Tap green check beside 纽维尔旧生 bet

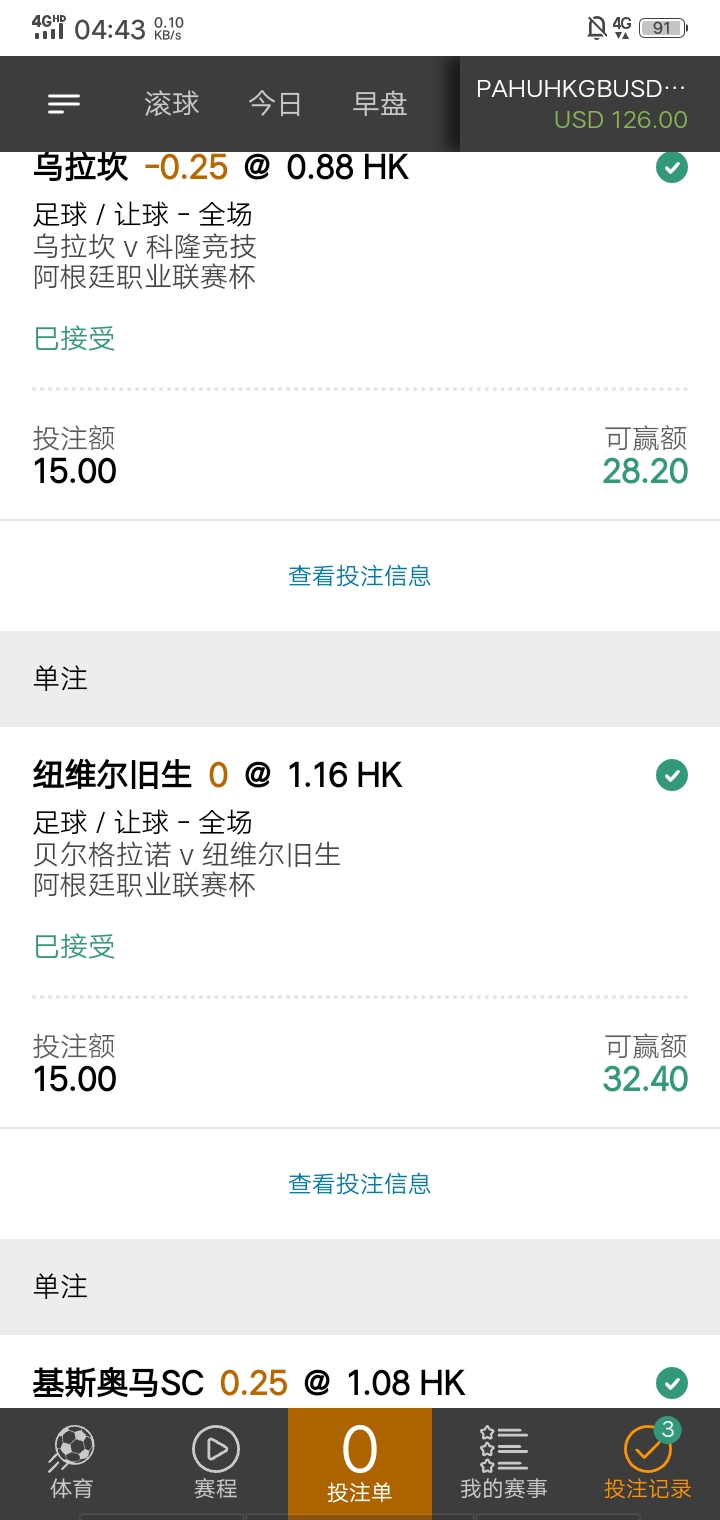[672, 775]
